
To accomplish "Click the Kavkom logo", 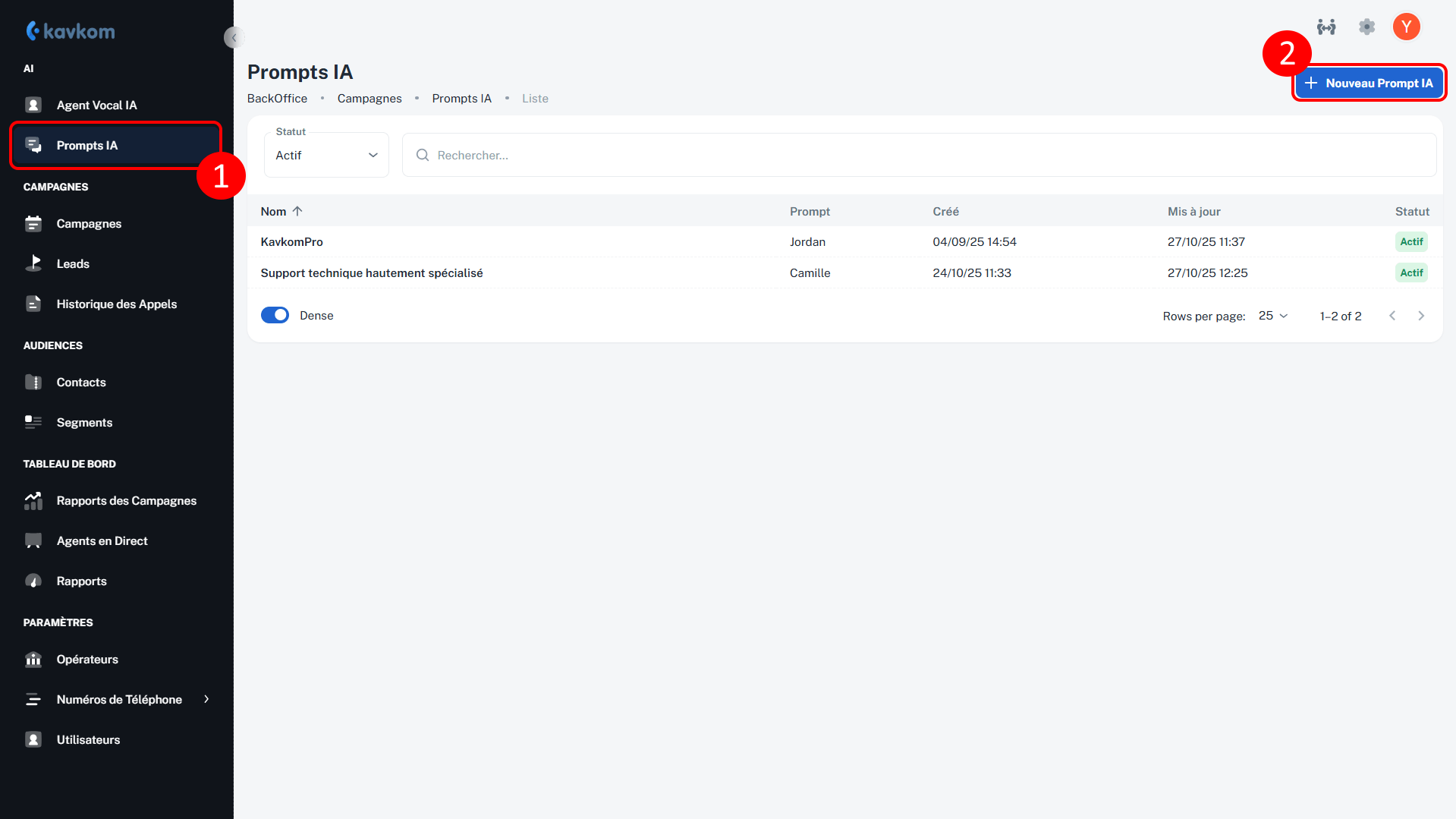I will click(x=71, y=31).
